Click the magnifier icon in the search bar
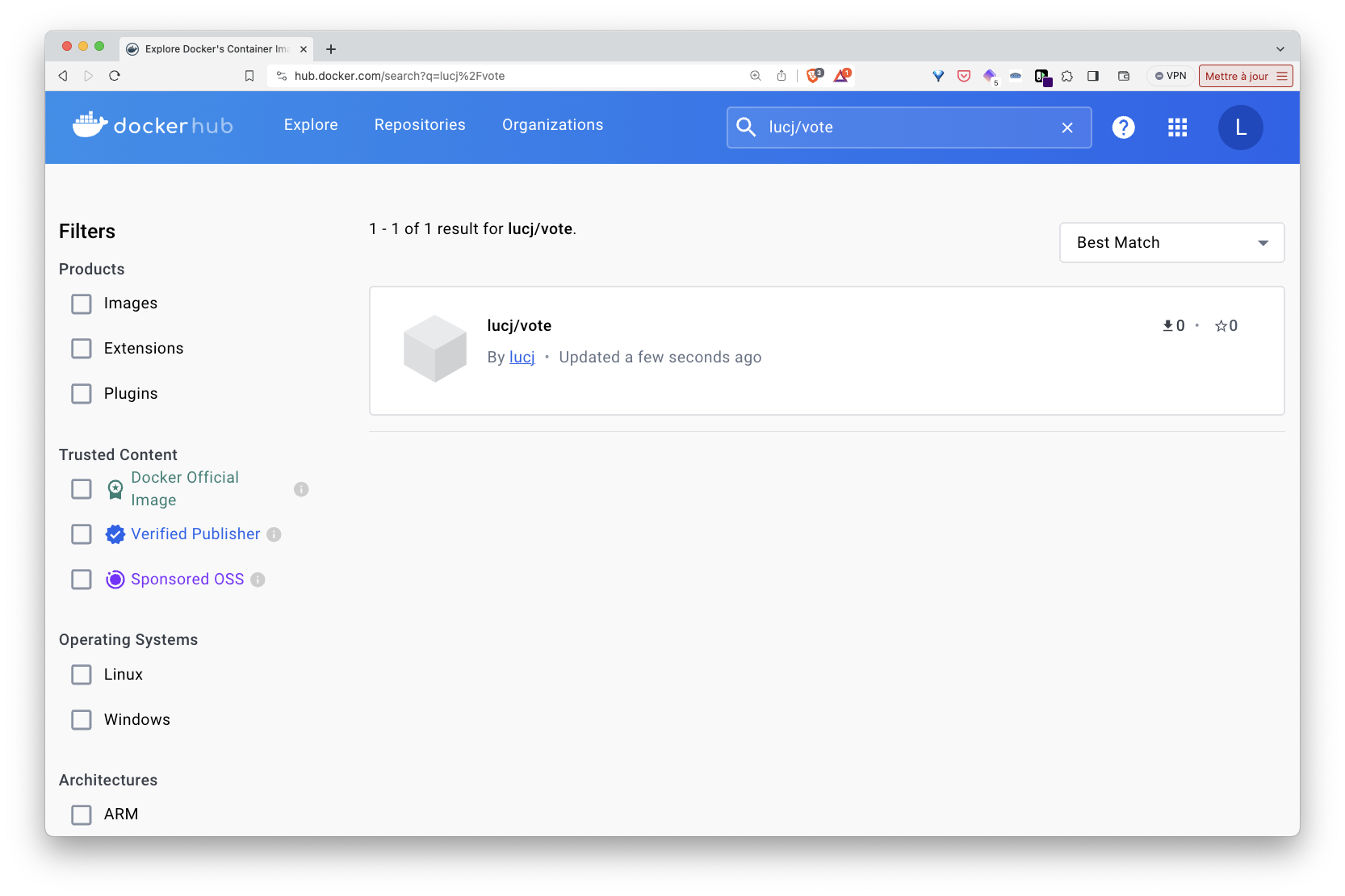 tap(746, 127)
